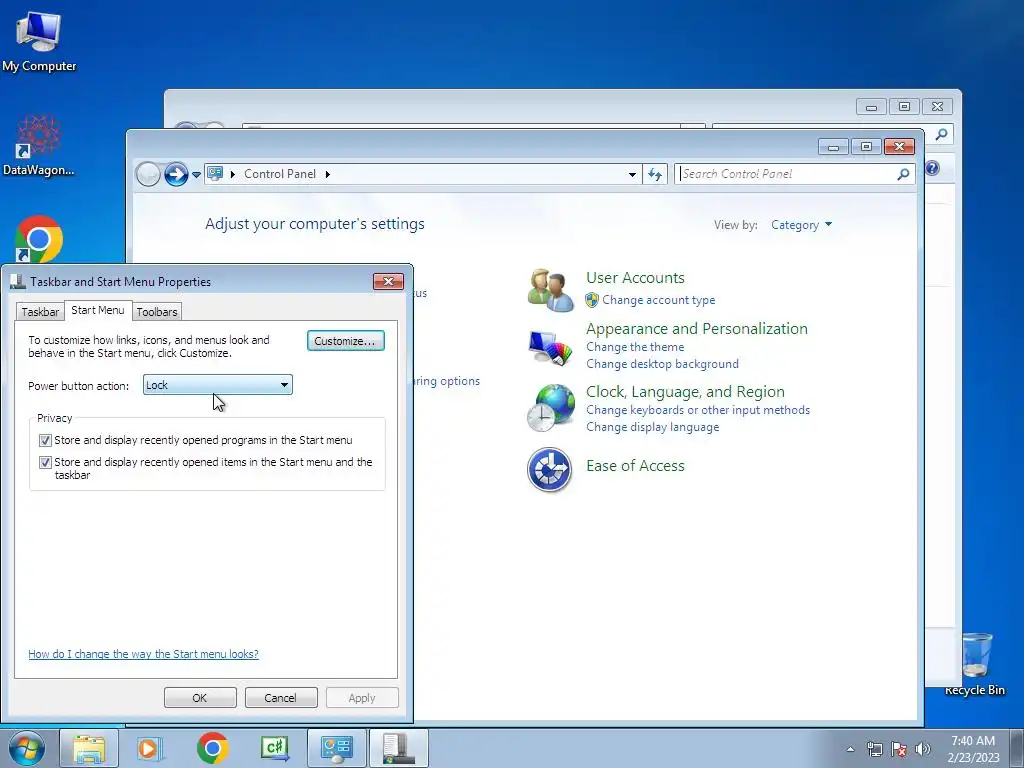
Task: Click Change desktop background link
Action: click(662, 364)
